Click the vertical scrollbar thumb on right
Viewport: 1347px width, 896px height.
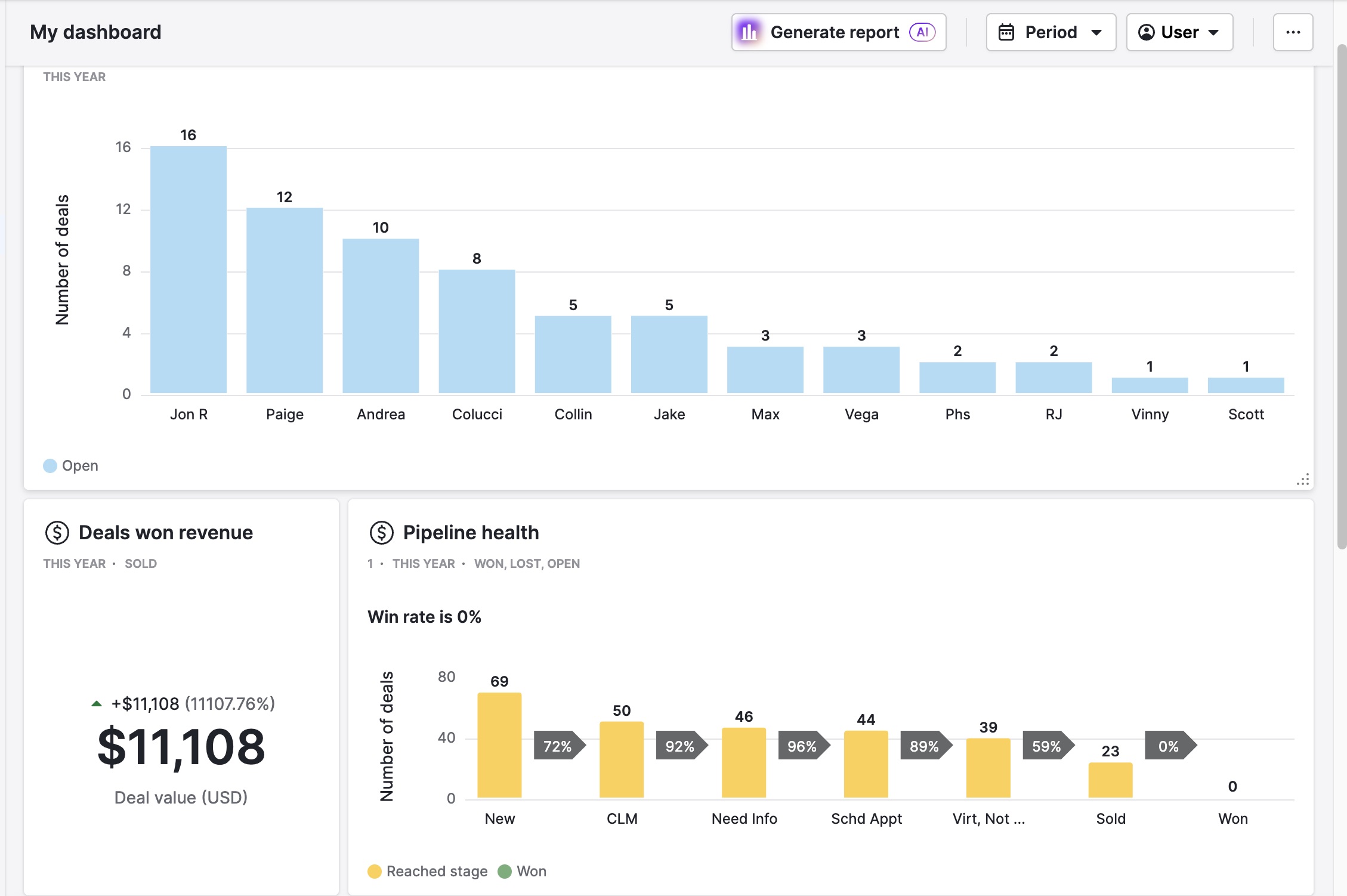point(1342,296)
